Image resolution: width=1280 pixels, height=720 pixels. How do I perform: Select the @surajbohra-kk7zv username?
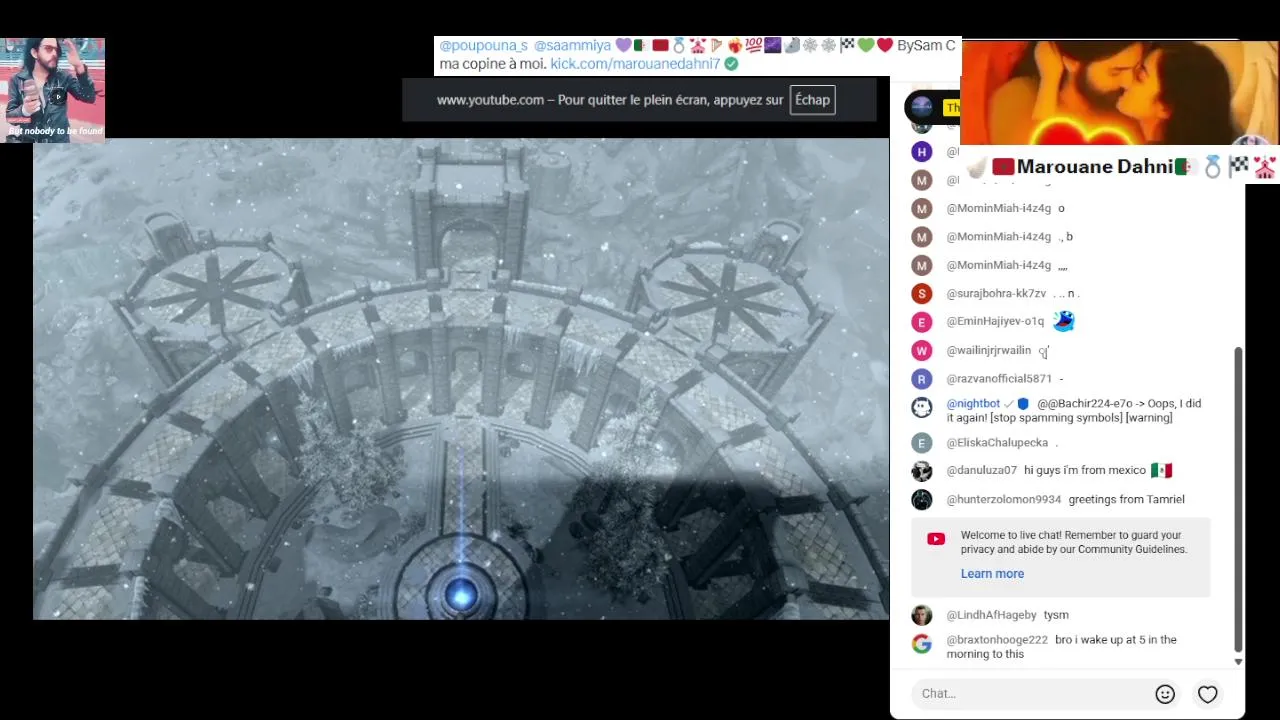[x=996, y=294]
